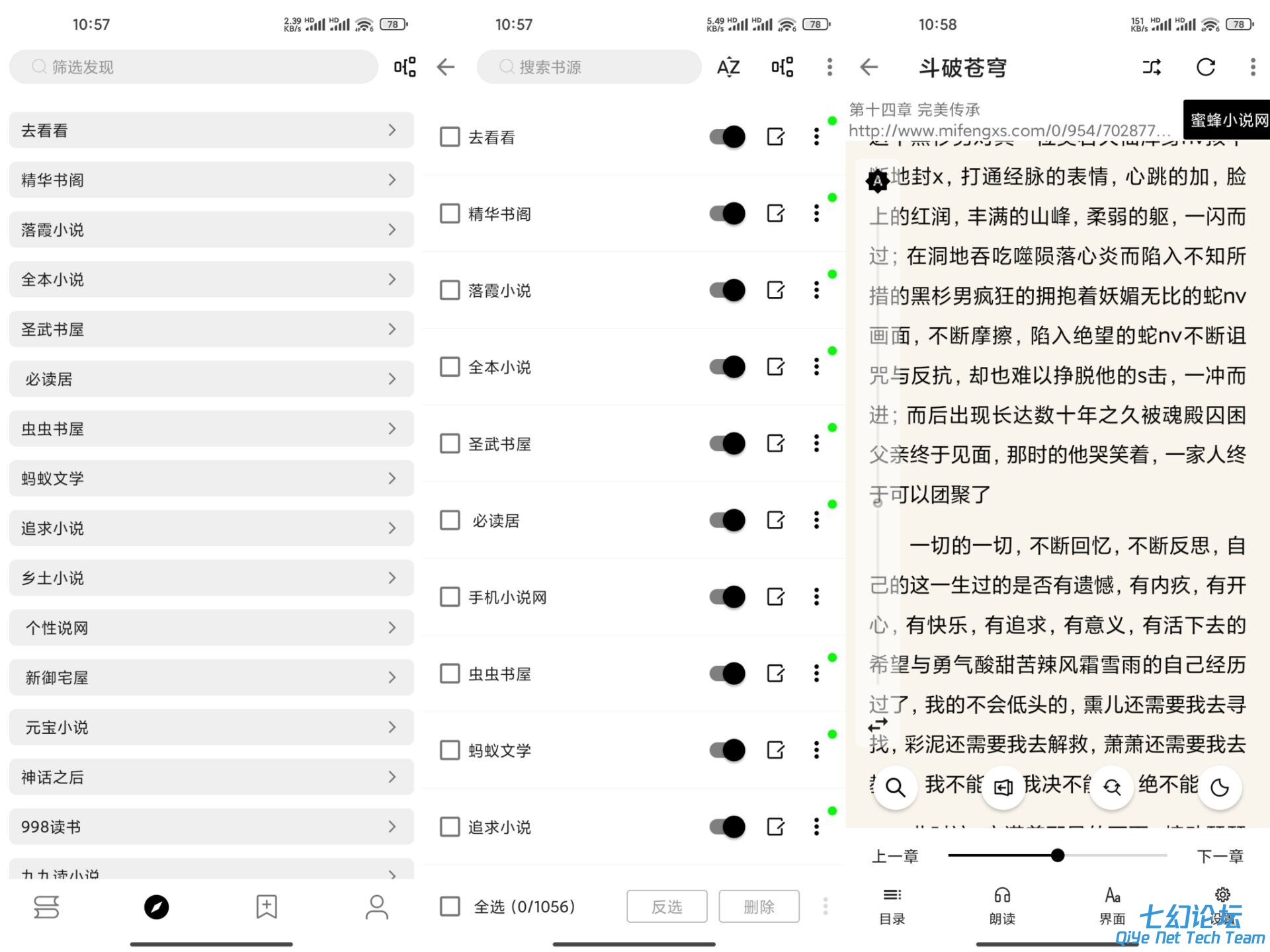The width and height of the screenshot is (1270, 952).
Task: Open the 朗读 read-aloud tab
Action: (x=1002, y=906)
